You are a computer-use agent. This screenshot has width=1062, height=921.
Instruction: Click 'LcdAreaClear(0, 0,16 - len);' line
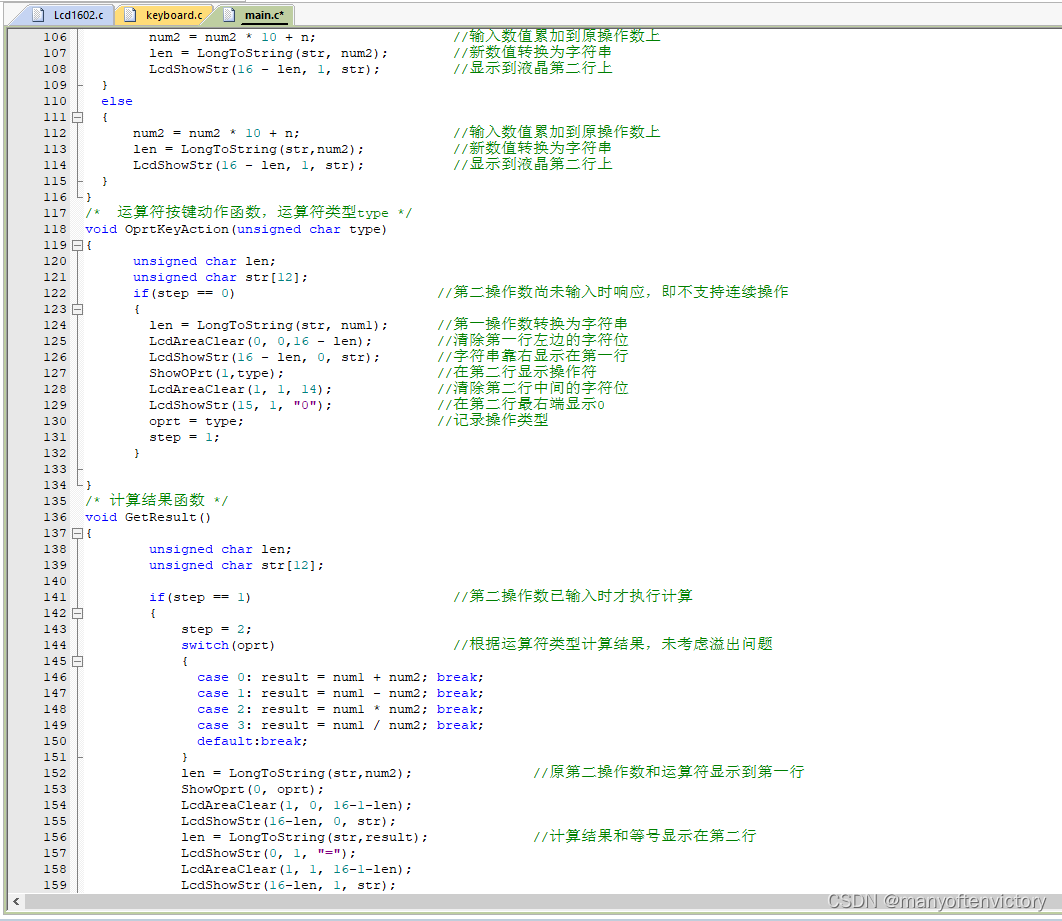click(260, 341)
